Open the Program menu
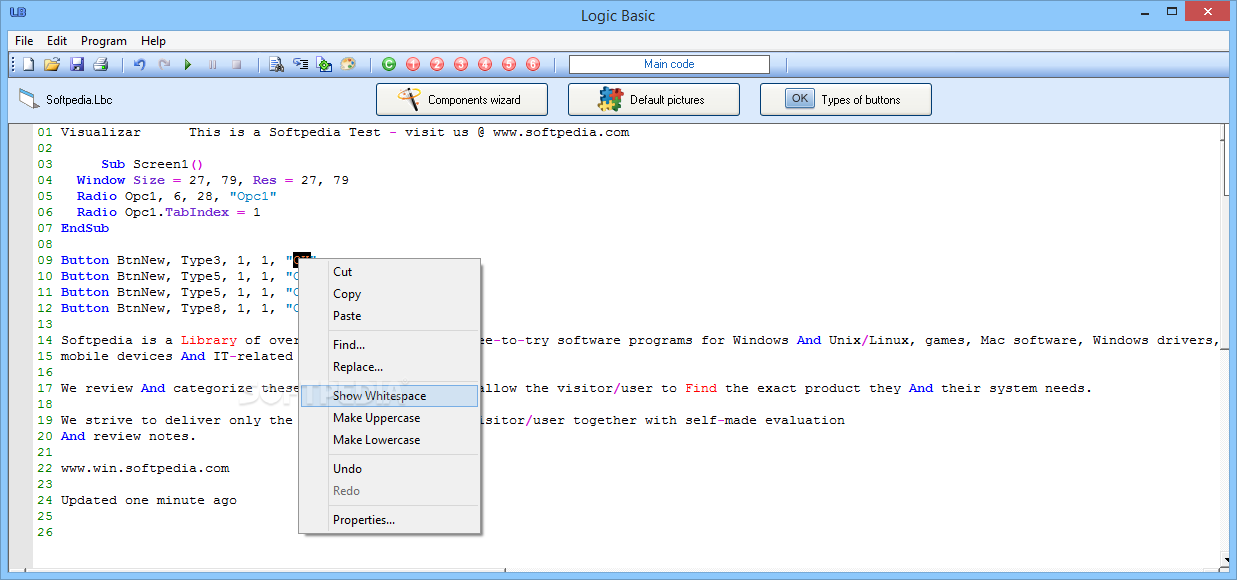 coord(104,41)
